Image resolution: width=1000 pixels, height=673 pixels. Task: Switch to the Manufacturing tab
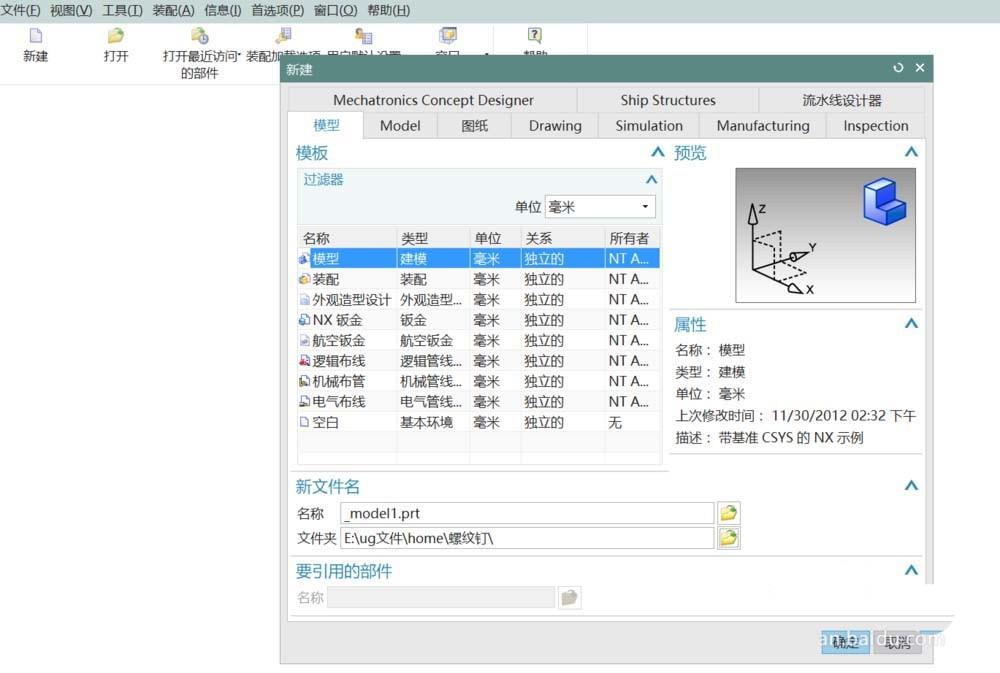pos(762,125)
